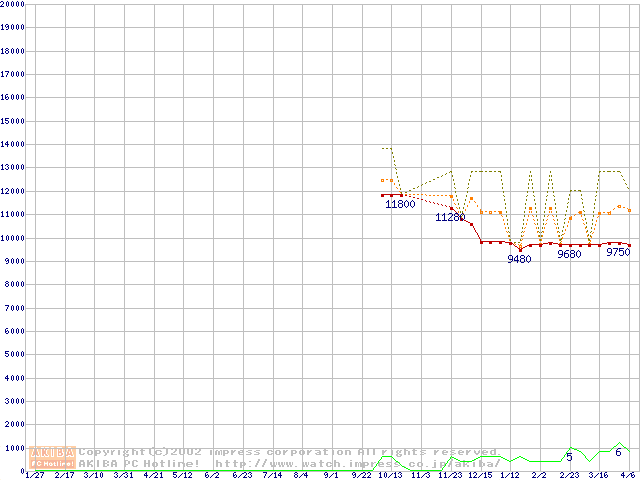Click the AKIBA PC Hotline logo
Screen dimensions: 640x480
tap(53, 457)
